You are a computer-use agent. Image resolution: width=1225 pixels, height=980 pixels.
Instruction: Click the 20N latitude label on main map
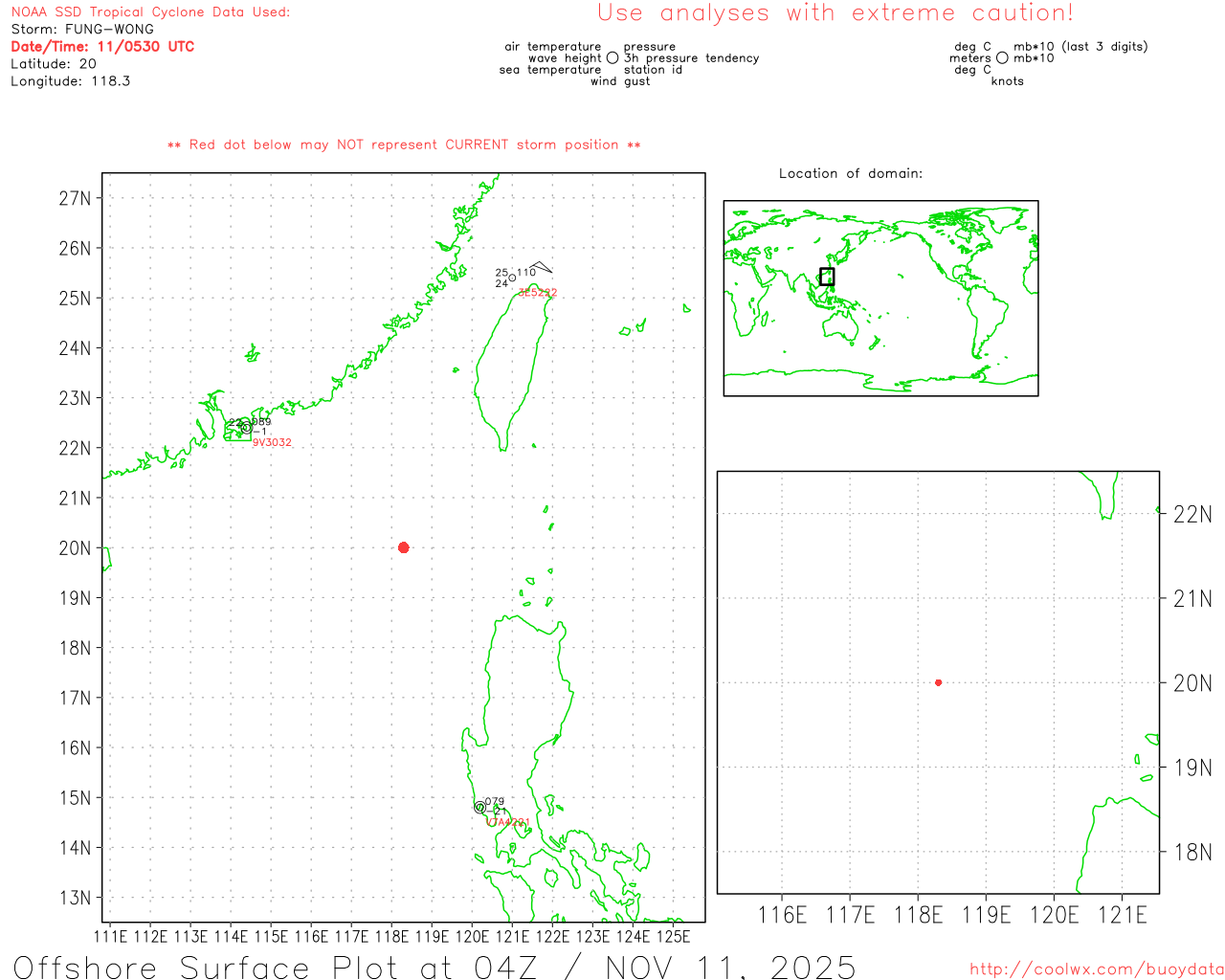[75, 548]
